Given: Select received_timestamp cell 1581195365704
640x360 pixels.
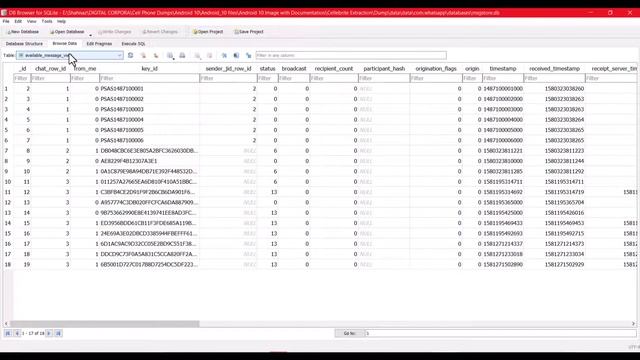Looking at the screenshot, I should 554,202.
